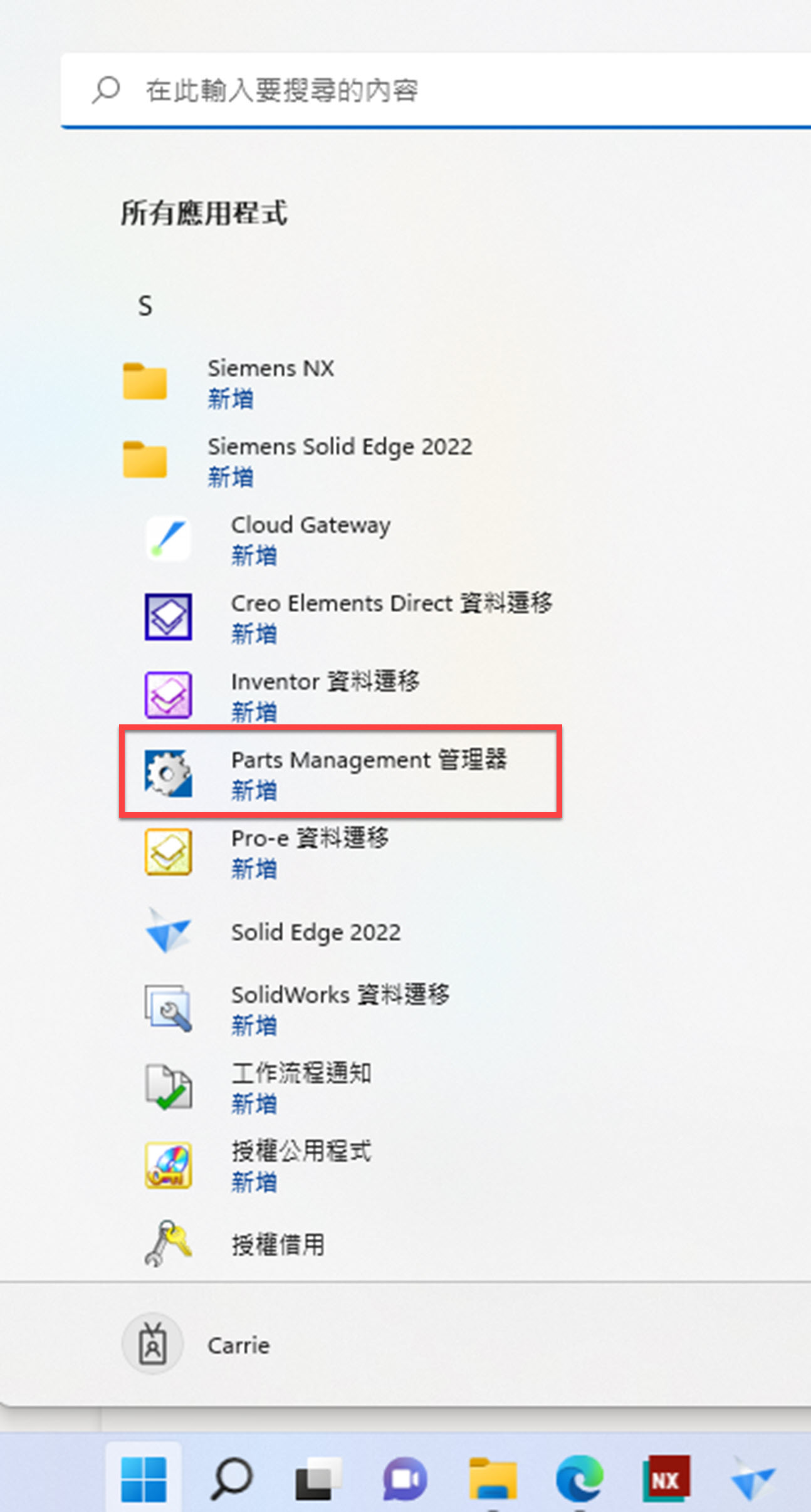
Task: Click the SolidWorks 資料遷移 label
Action: tap(340, 995)
